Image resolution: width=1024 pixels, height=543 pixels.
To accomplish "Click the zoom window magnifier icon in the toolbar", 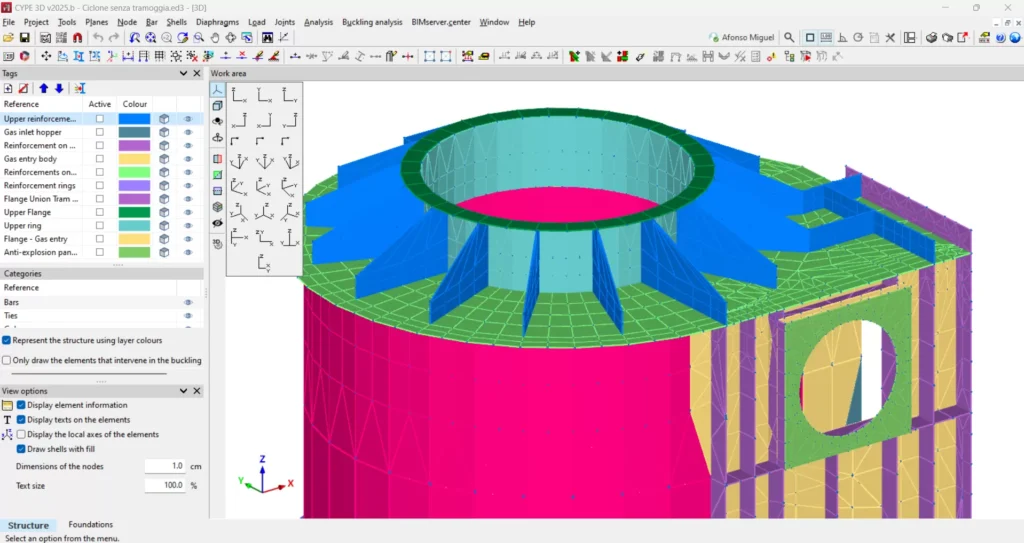I will tap(199, 38).
